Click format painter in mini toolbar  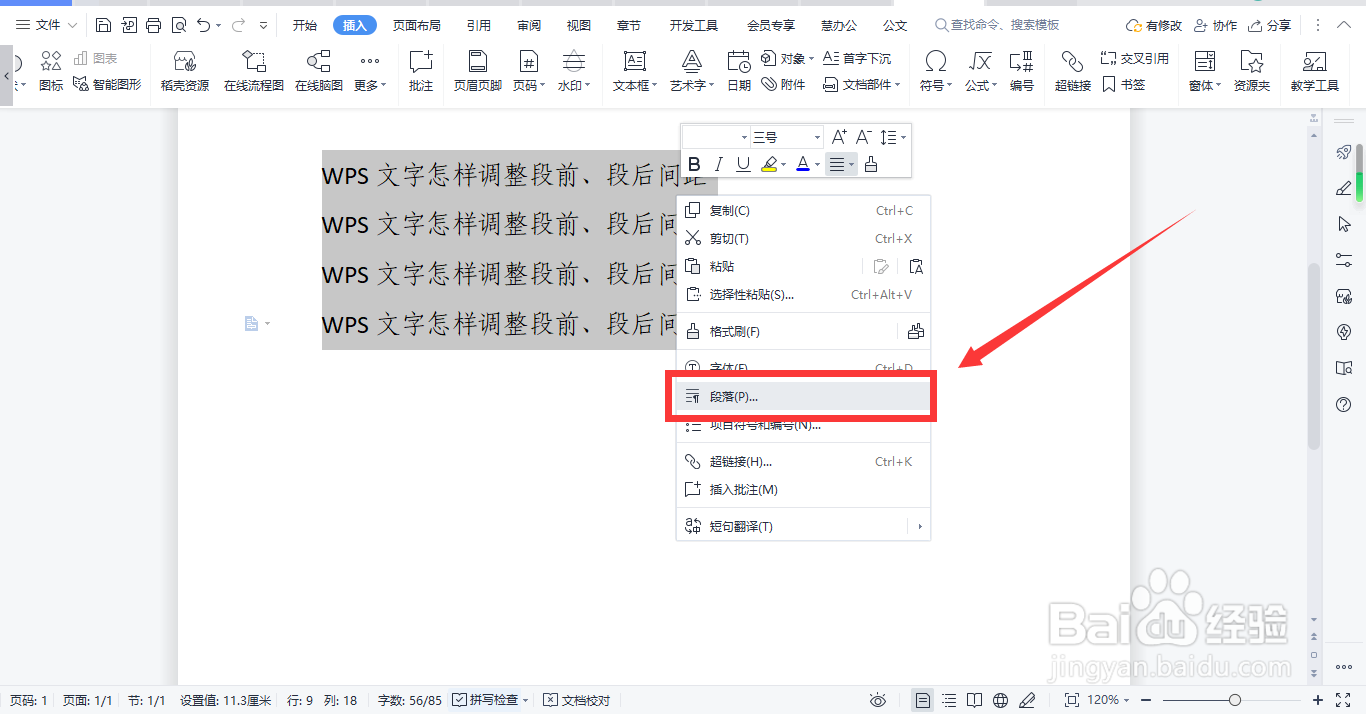pos(871,164)
